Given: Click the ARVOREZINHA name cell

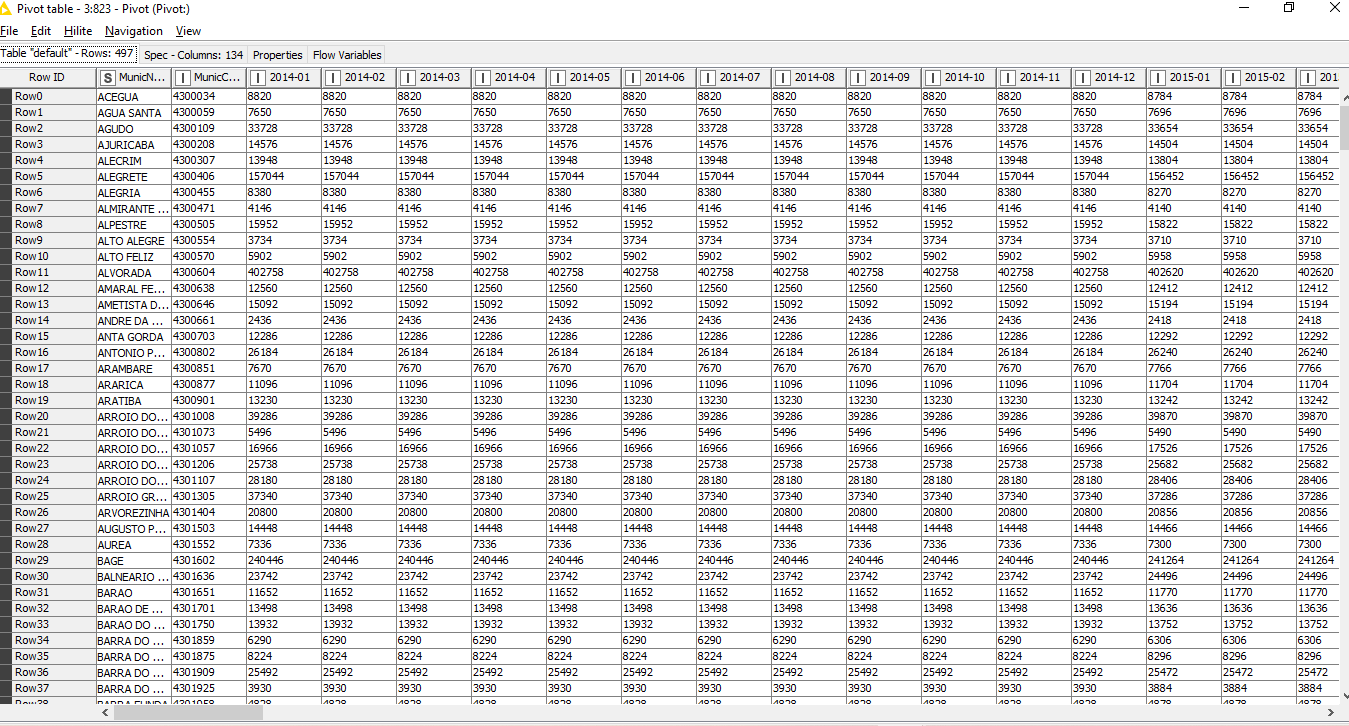Looking at the screenshot, I should tap(133, 512).
